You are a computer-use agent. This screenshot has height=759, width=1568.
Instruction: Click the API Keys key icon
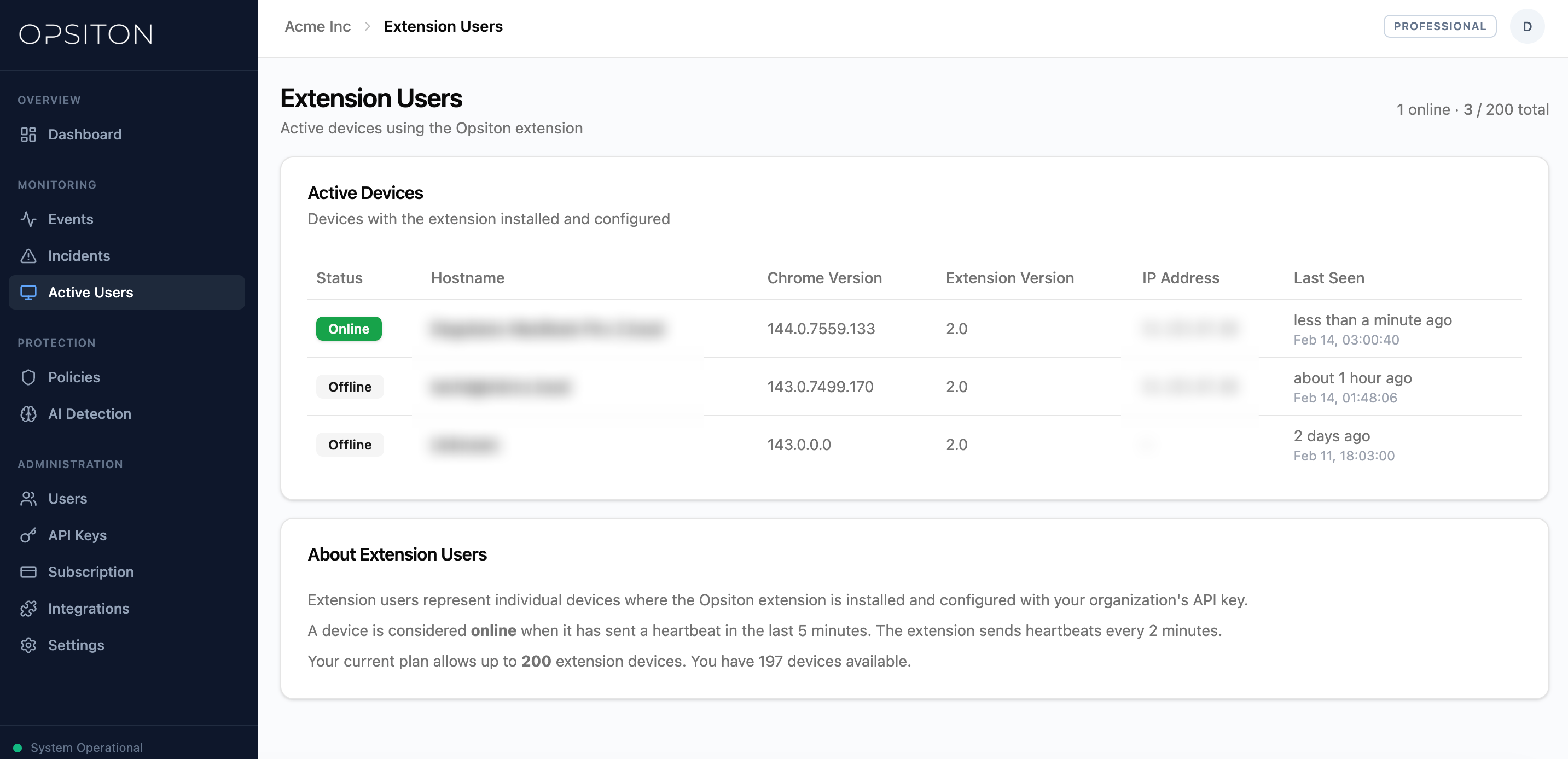coord(28,535)
